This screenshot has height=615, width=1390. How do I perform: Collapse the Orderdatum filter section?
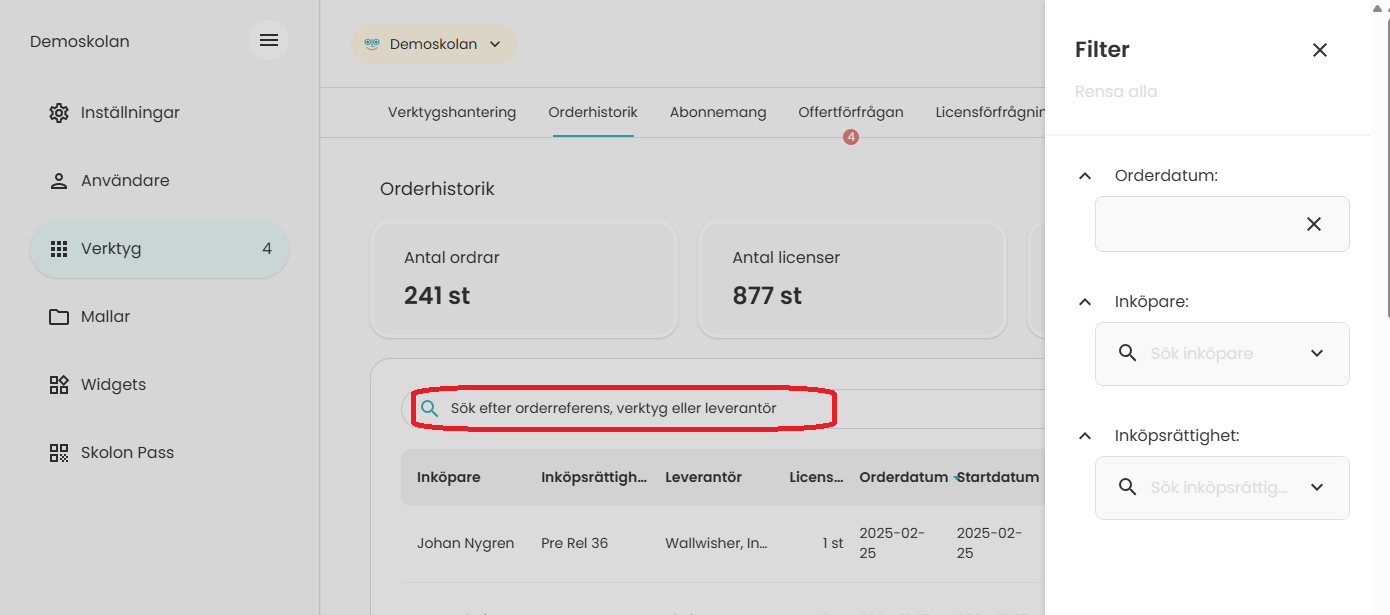click(x=1085, y=176)
